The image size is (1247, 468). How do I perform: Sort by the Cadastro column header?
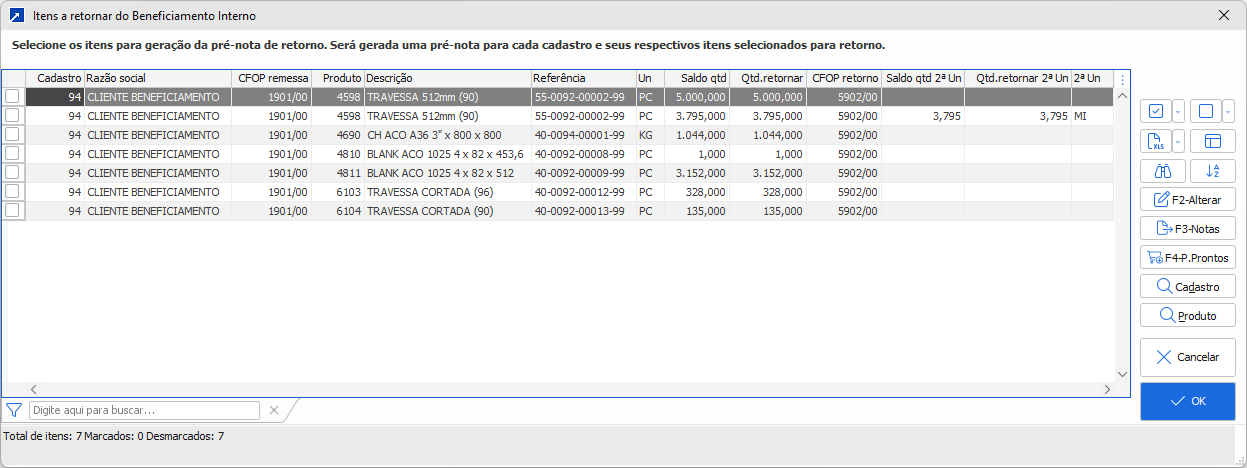(x=55, y=78)
